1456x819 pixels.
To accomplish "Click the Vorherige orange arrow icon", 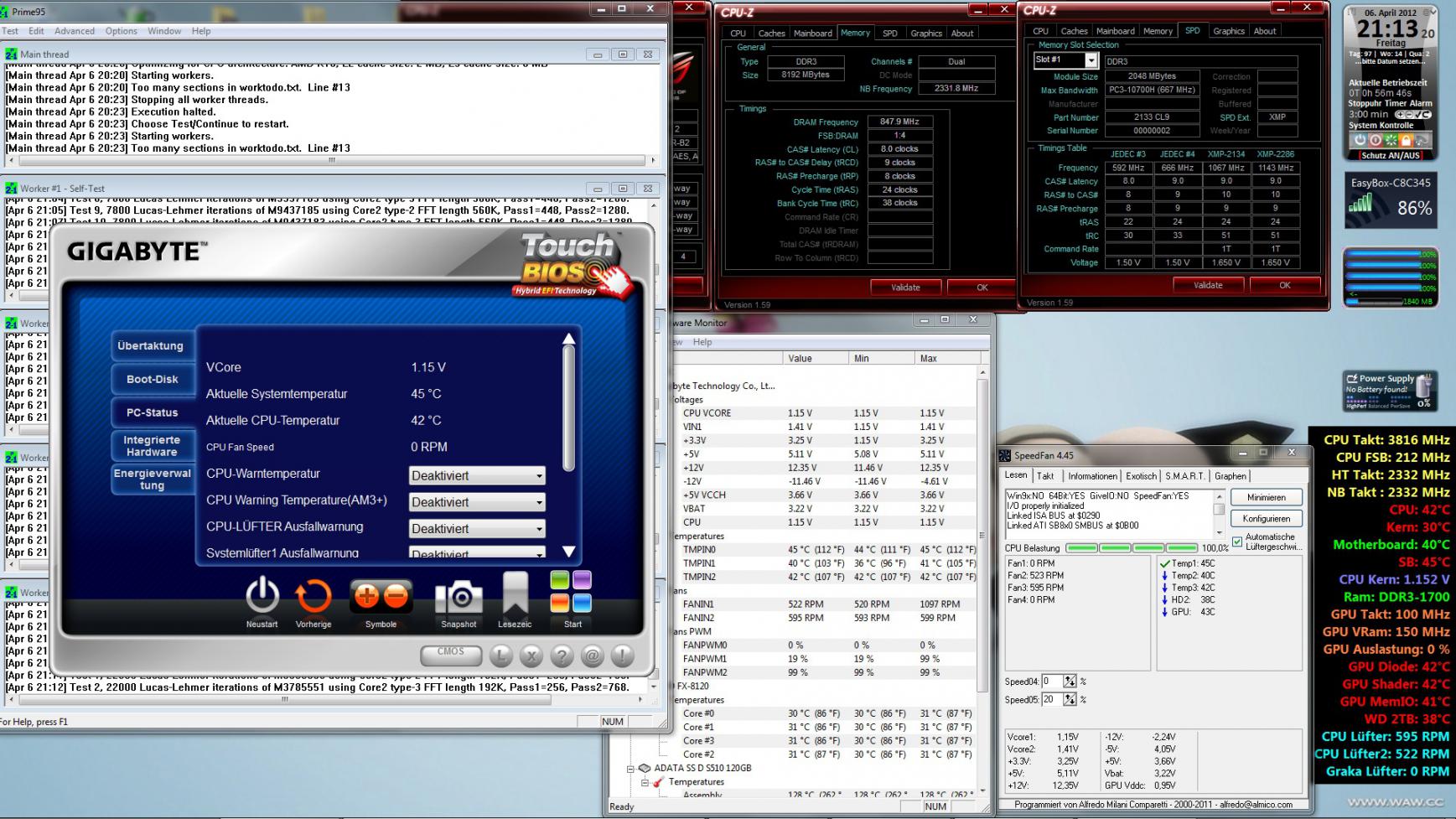I will (313, 596).
